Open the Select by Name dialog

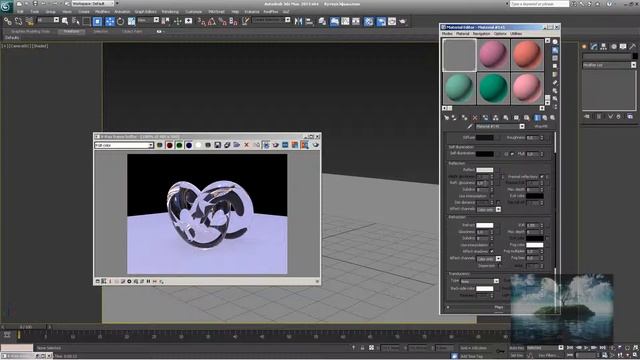[76, 21]
